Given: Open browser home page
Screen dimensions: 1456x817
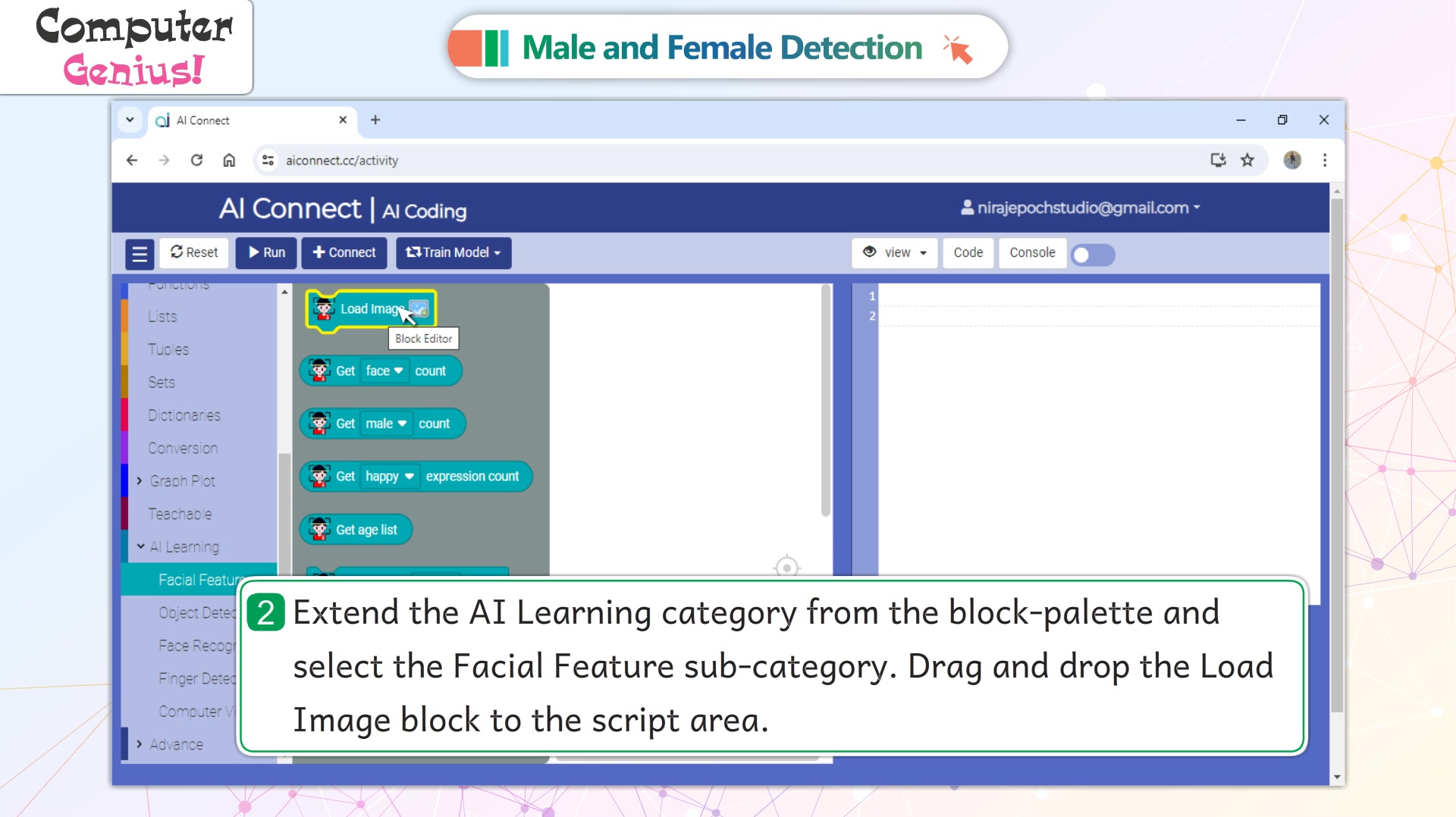Looking at the screenshot, I should pyautogui.click(x=229, y=160).
